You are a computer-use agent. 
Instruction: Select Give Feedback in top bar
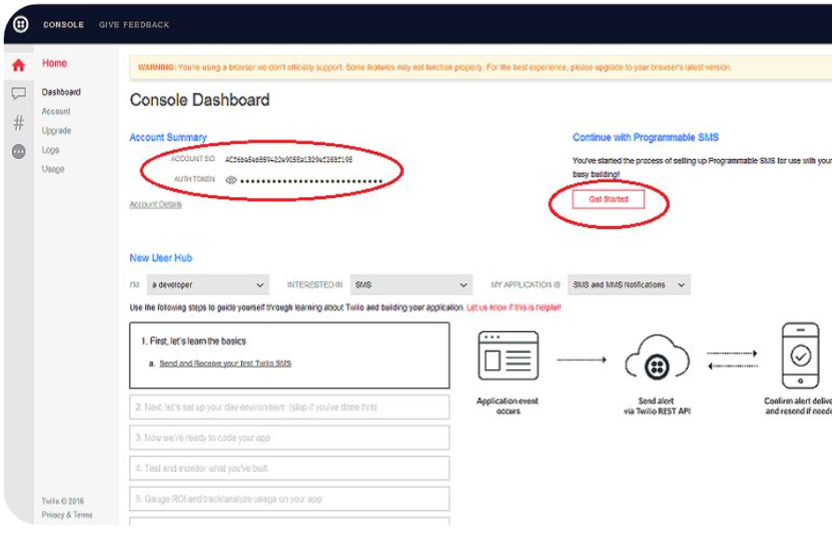point(134,25)
